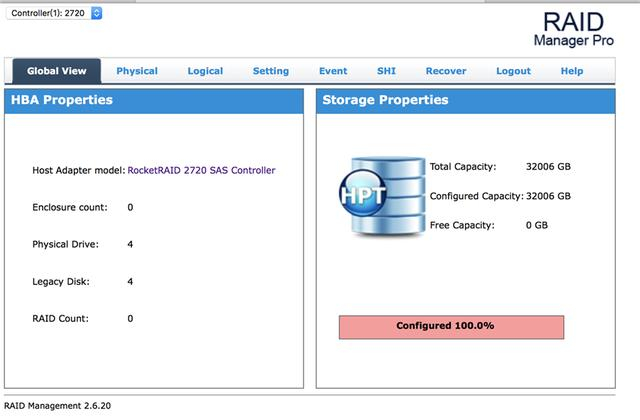Click the Legacy Disk label
Viewport: 640px width, 420px height.
61,282
